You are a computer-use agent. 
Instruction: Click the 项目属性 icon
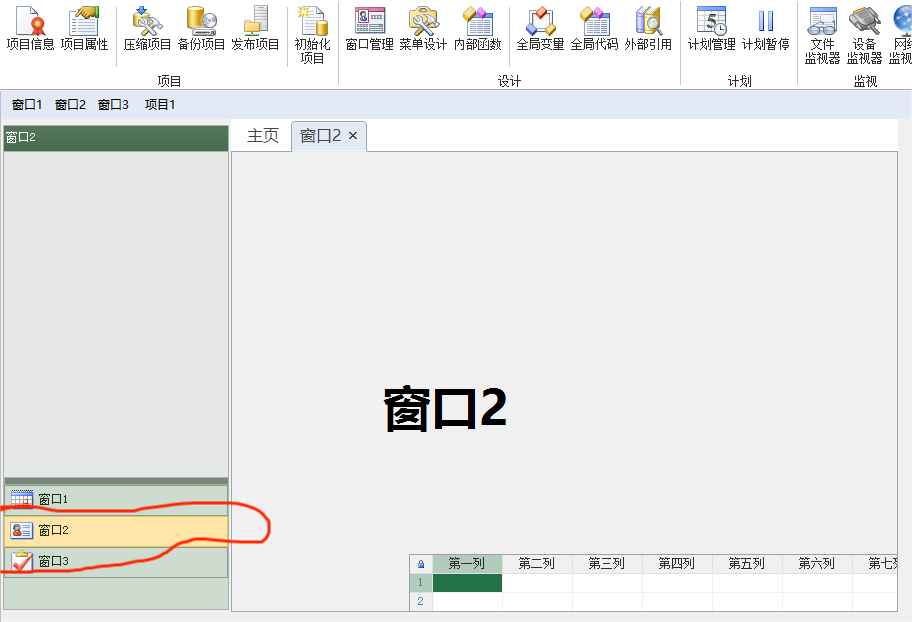coord(84,28)
